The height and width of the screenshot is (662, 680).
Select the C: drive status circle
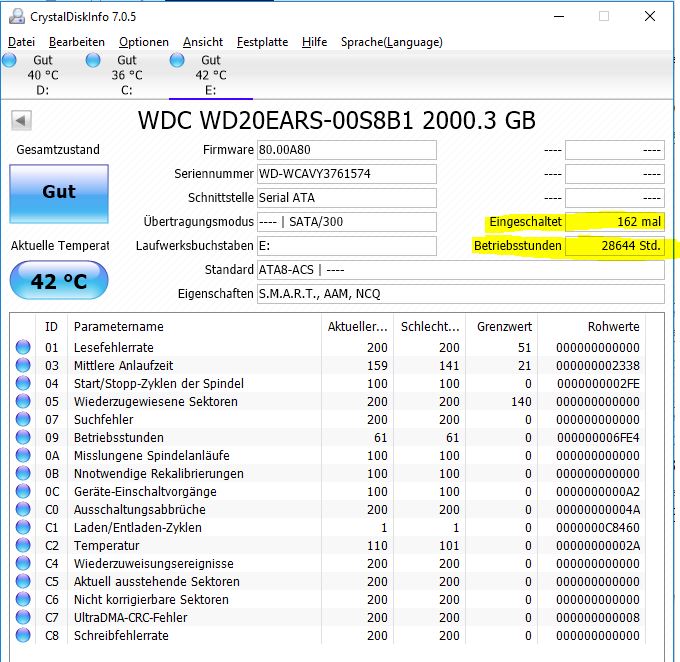[x=93, y=60]
